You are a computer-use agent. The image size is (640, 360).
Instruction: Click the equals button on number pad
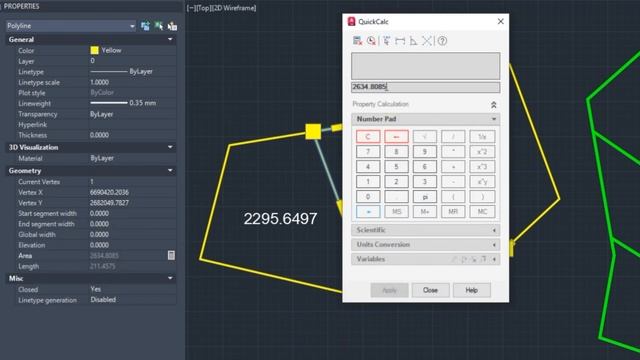368,211
